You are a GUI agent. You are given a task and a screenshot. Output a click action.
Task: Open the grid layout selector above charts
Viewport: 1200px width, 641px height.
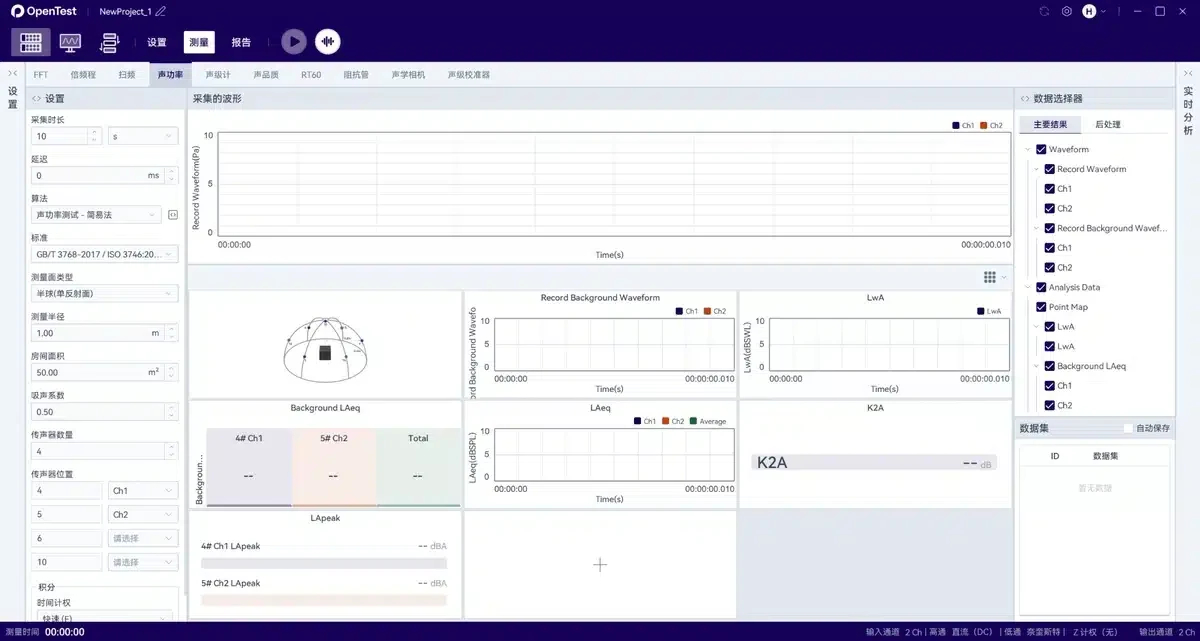tap(994, 277)
